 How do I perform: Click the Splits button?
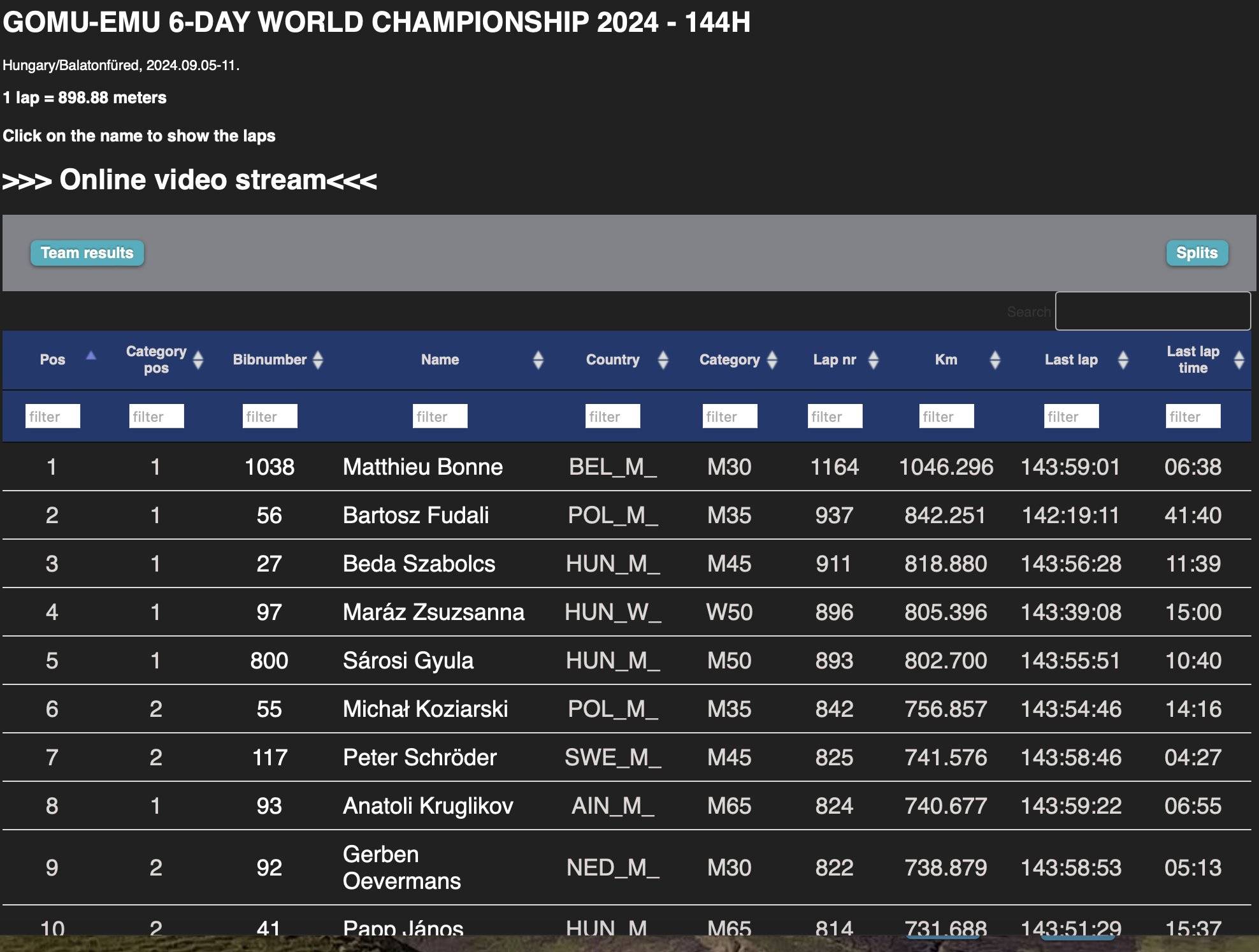coord(1197,253)
